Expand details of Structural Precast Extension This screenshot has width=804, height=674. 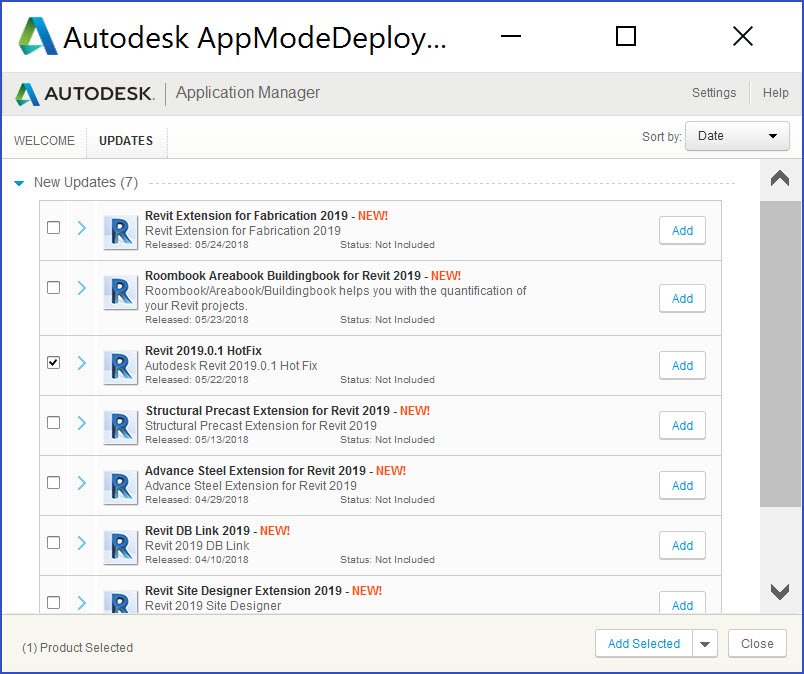[82, 423]
